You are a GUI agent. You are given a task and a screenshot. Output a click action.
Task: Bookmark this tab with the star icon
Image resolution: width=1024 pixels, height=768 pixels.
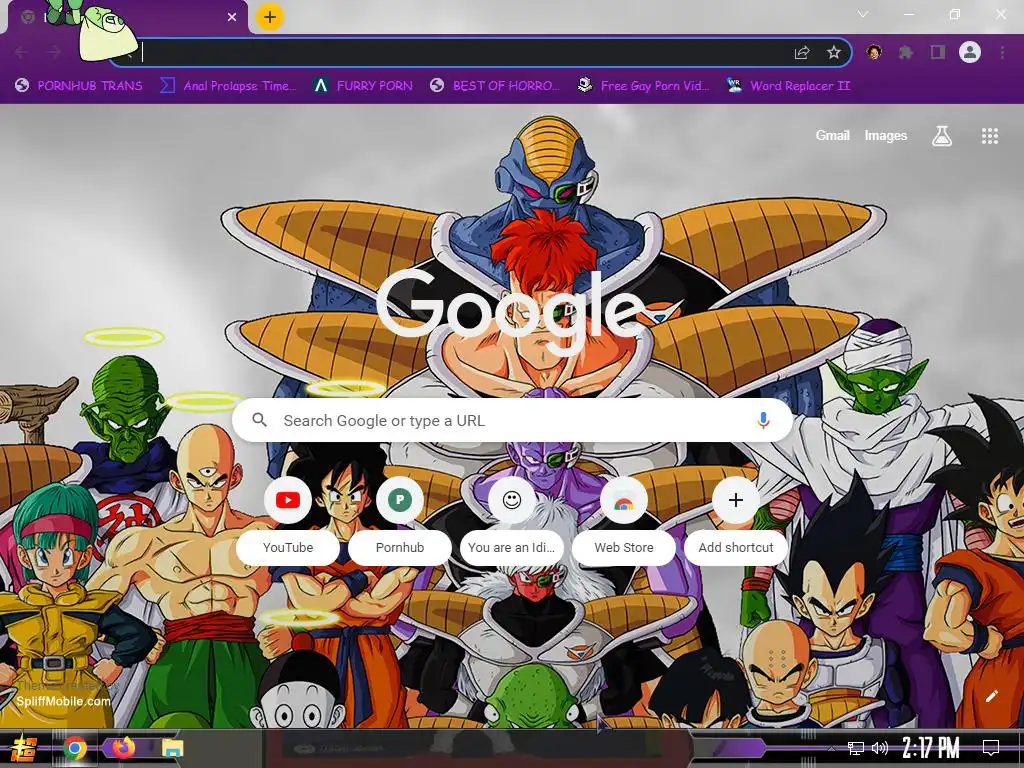(833, 52)
